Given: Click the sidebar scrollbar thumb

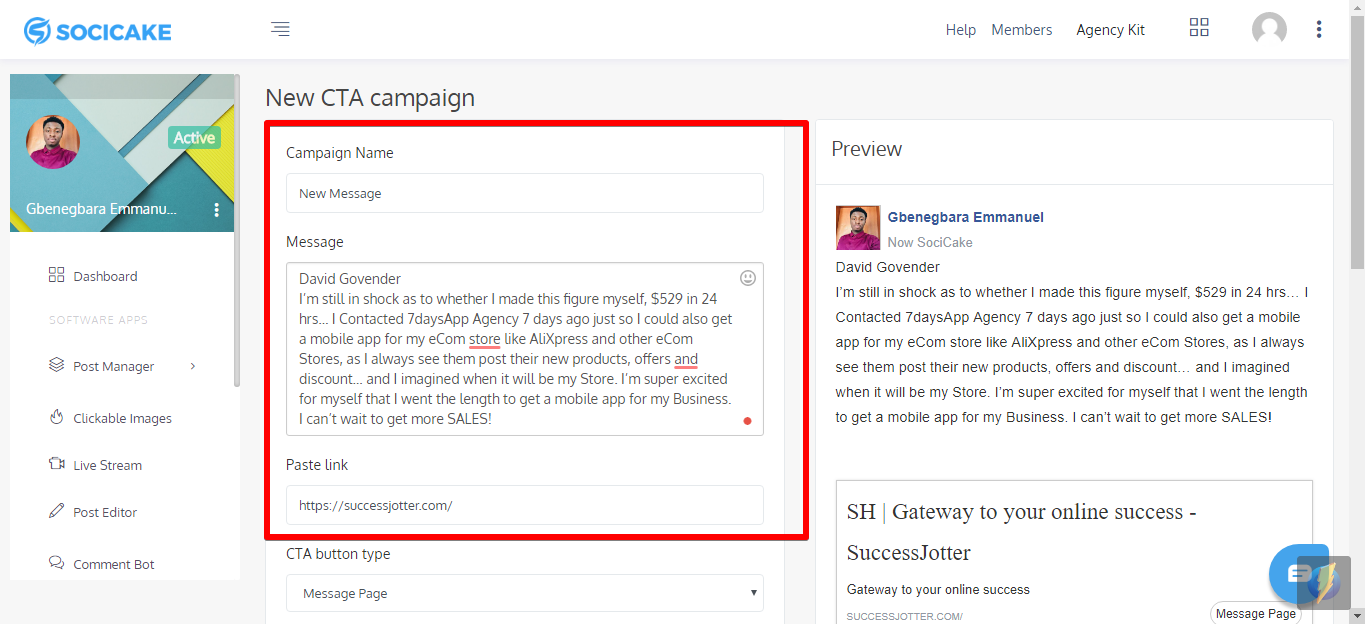Looking at the screenshot, I should 237,230.
